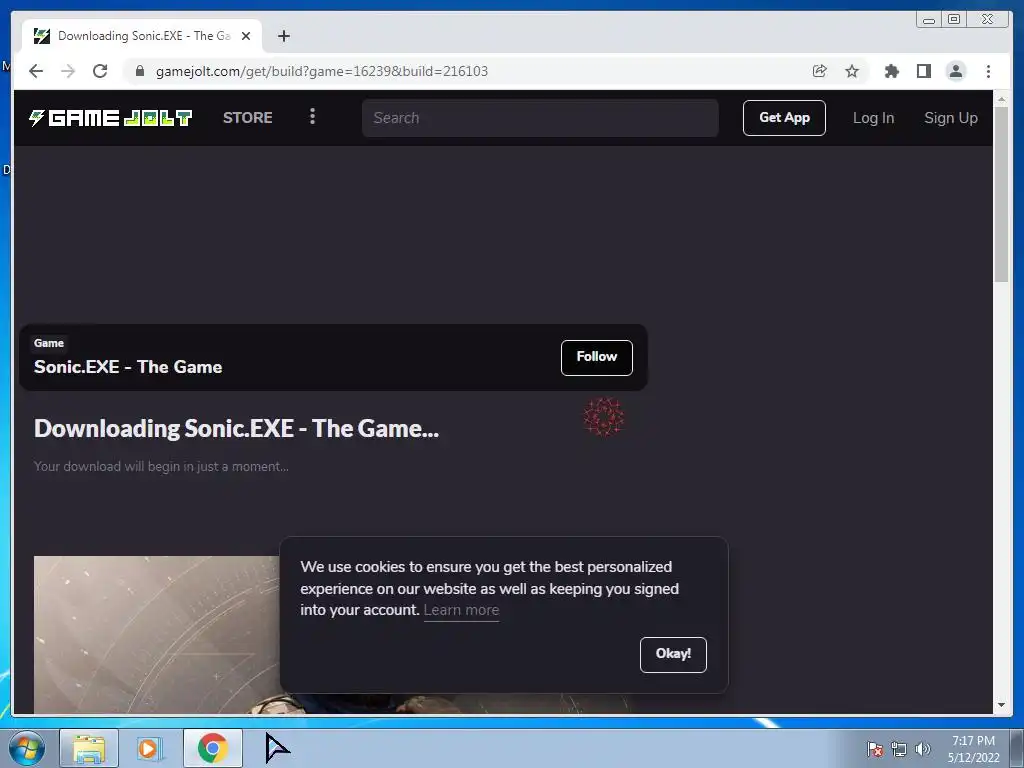Open the Action Center flag icon
This screenshot has width=1024, height=768.
[874, 749]
